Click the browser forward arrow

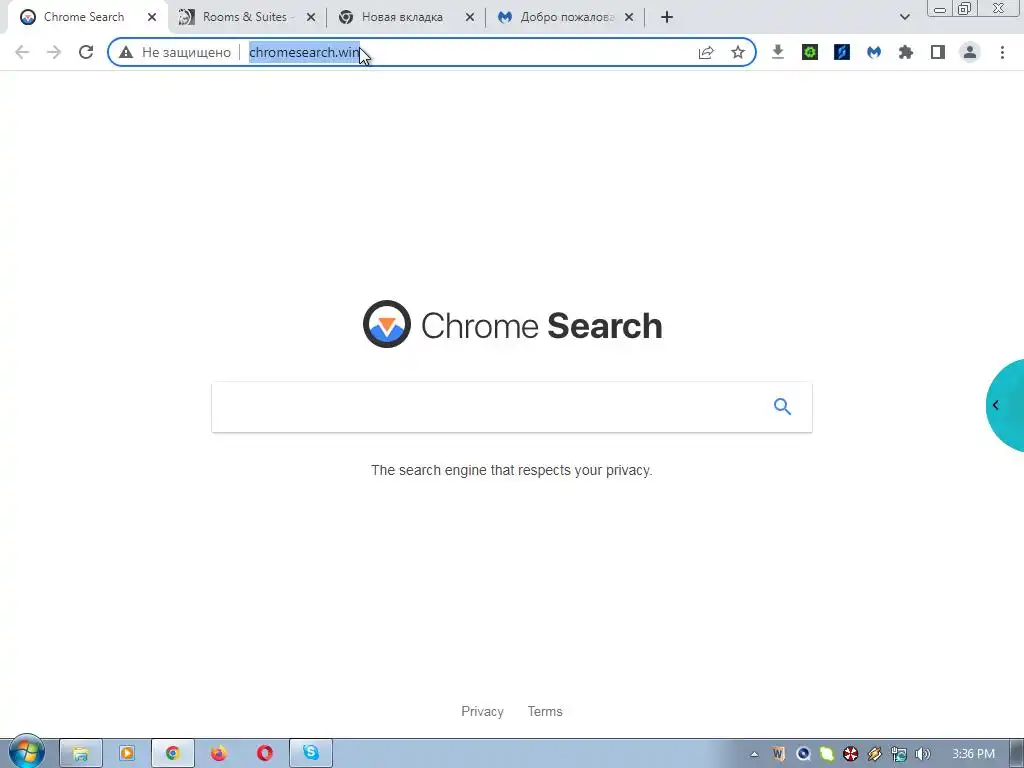pos(54,52)
